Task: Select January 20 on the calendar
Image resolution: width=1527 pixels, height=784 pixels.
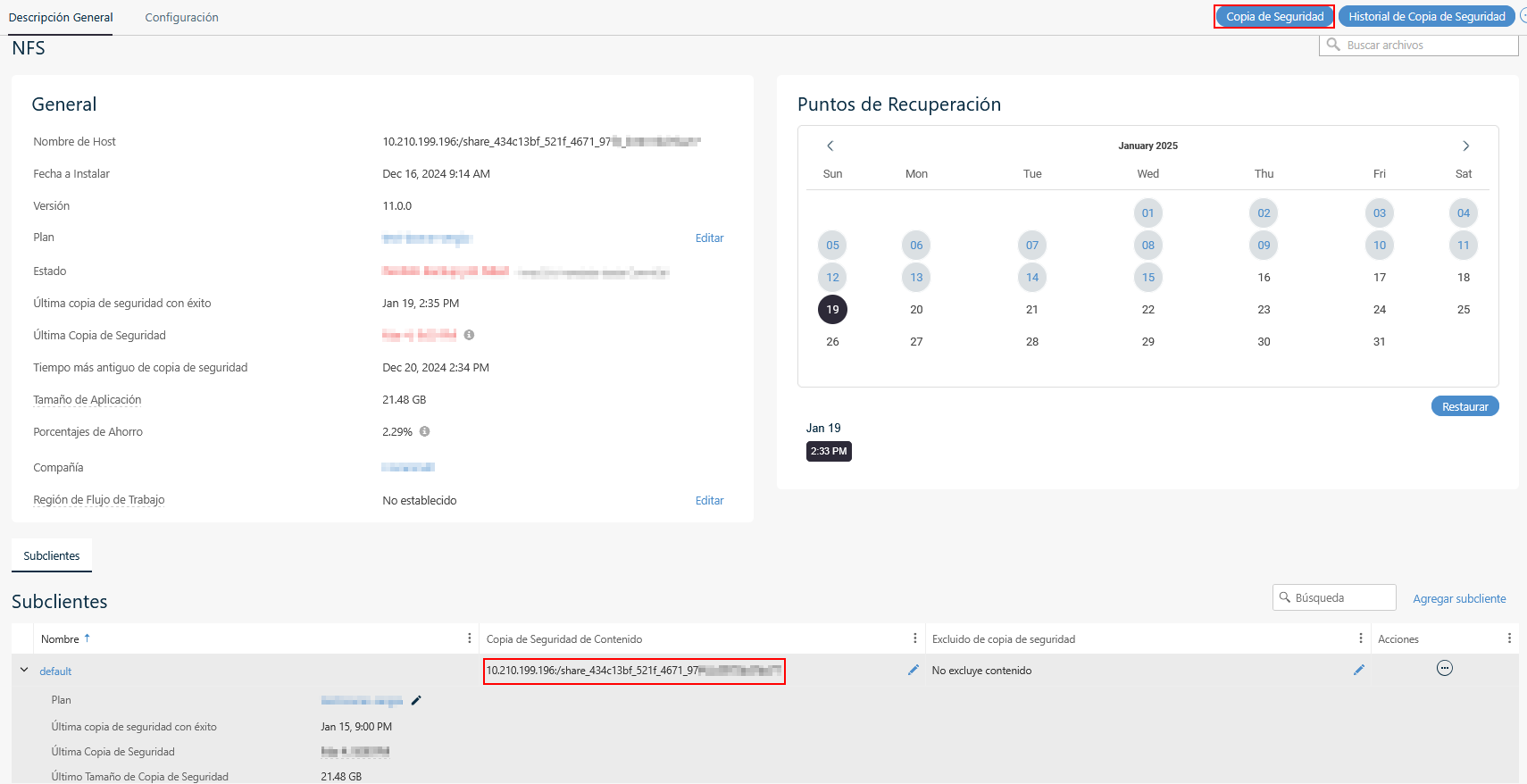Action: pos(916,309)
